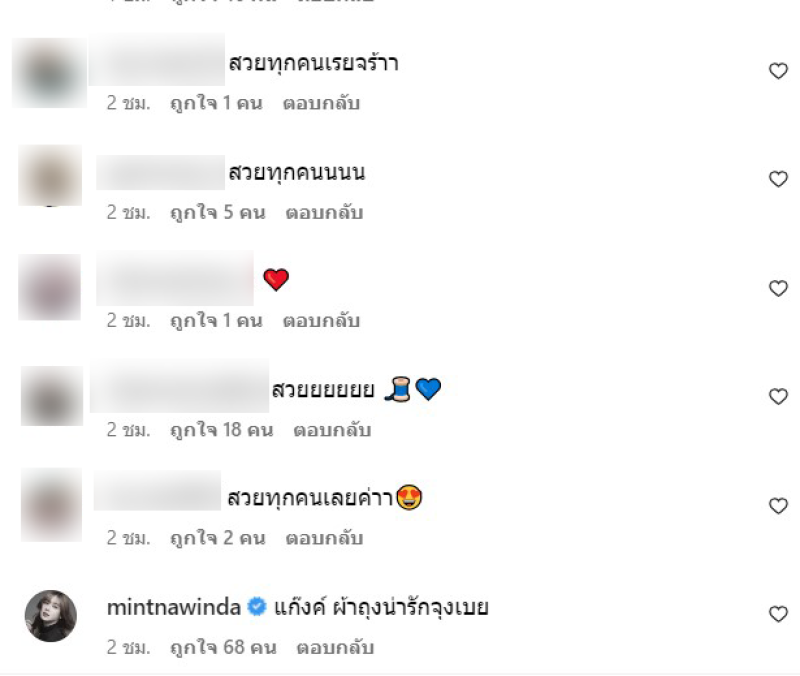
Task: Like the red heart emoji comment
Action: [778, 288]
